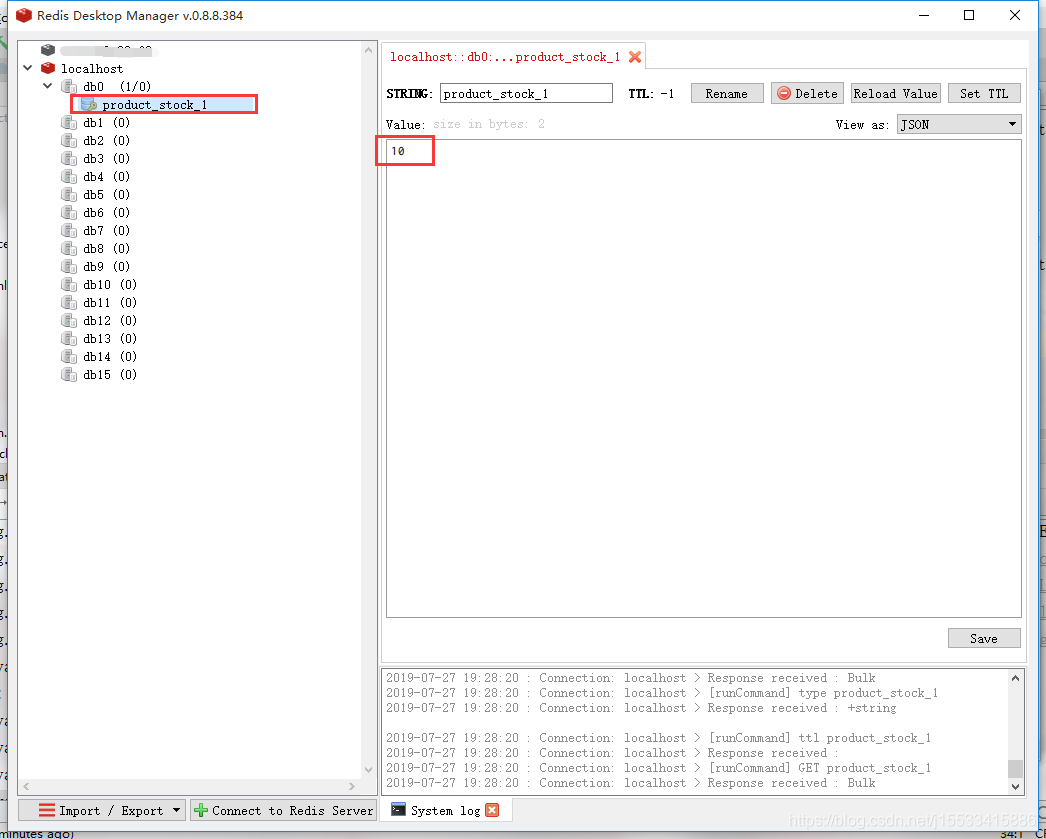Screen dimensions: 1046x839
Task: Open the View as JSON dropdown
Action: pyautogui.click(x=959, y=124)
